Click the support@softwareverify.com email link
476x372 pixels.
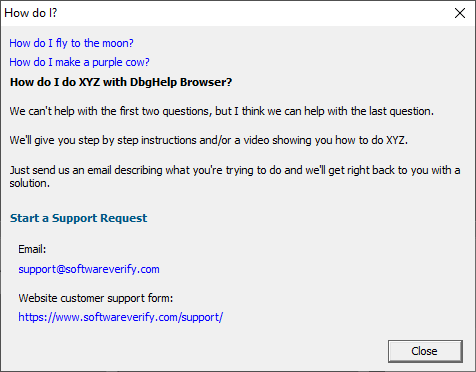(x=89, y=269)
